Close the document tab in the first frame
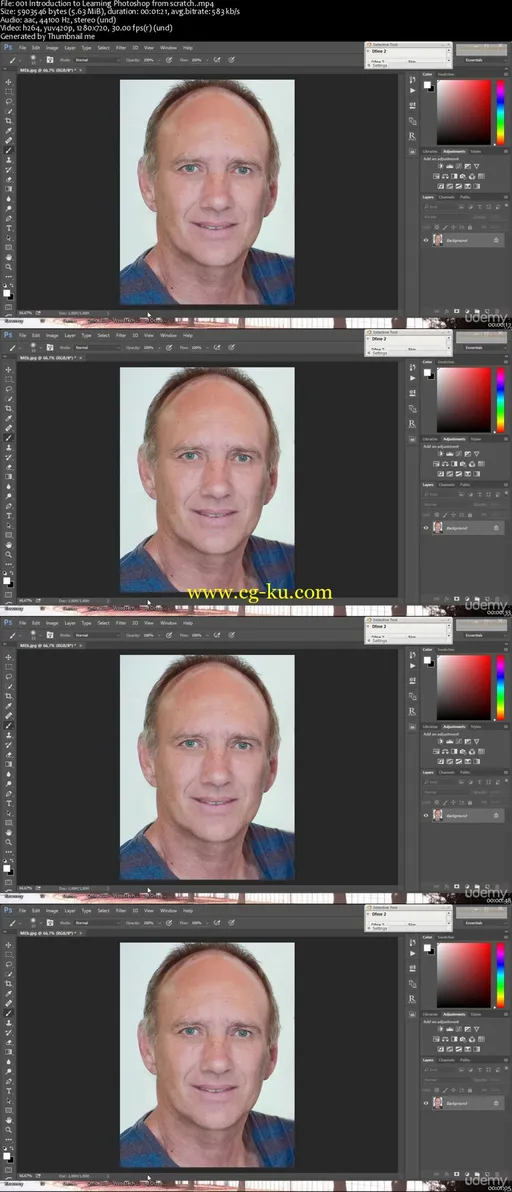Image resolution: width=512 pixels, height=1192 pixels. point(81,70)
